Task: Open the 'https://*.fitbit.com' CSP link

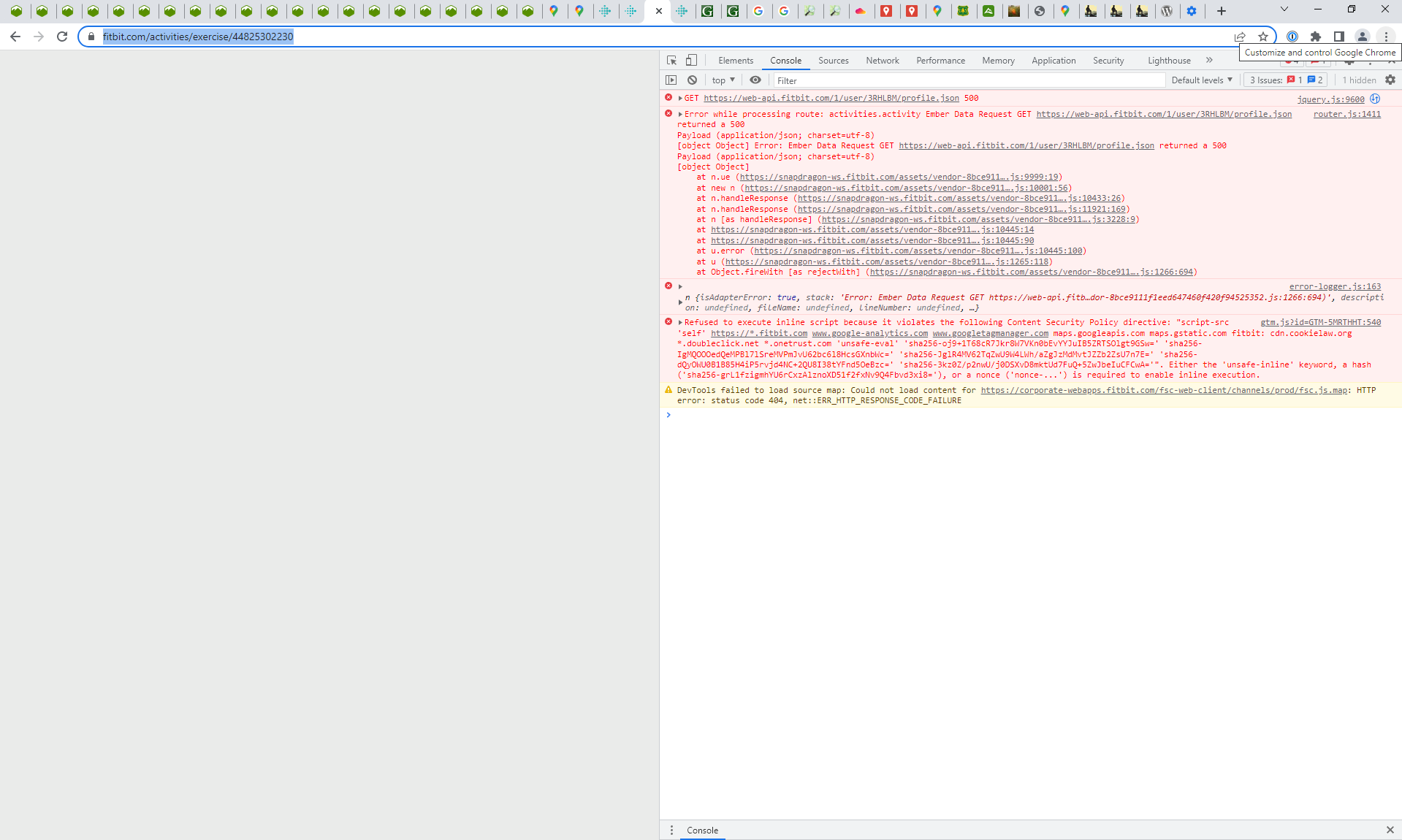Action: (759, 333)
